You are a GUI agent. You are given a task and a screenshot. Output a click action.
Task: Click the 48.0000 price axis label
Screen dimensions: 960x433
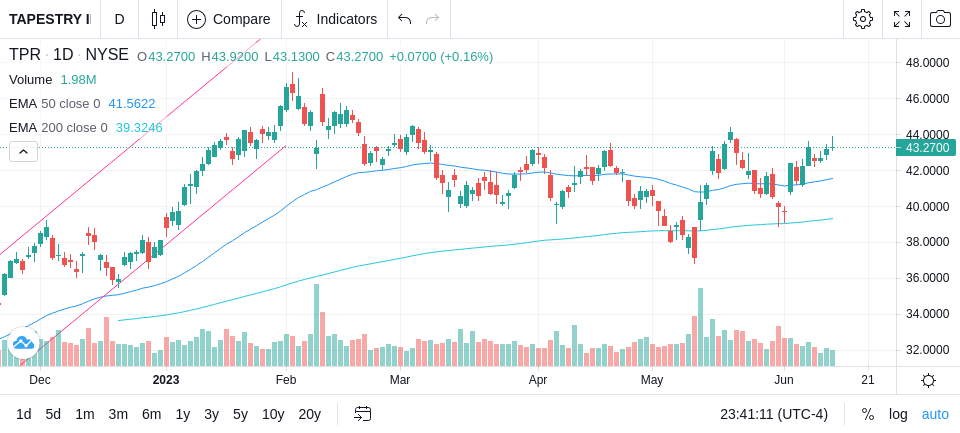click(928, 62)
